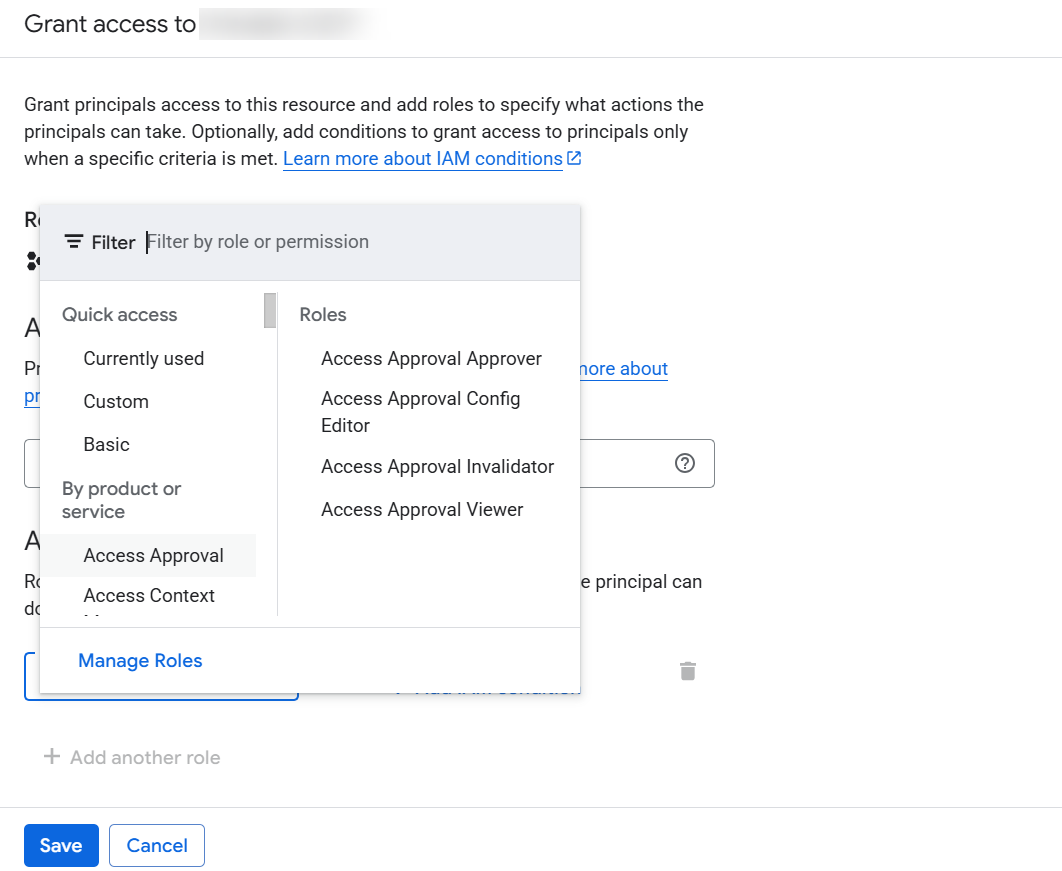
Task: Choose the Custom roles category
Action: (x=116, y=401)
